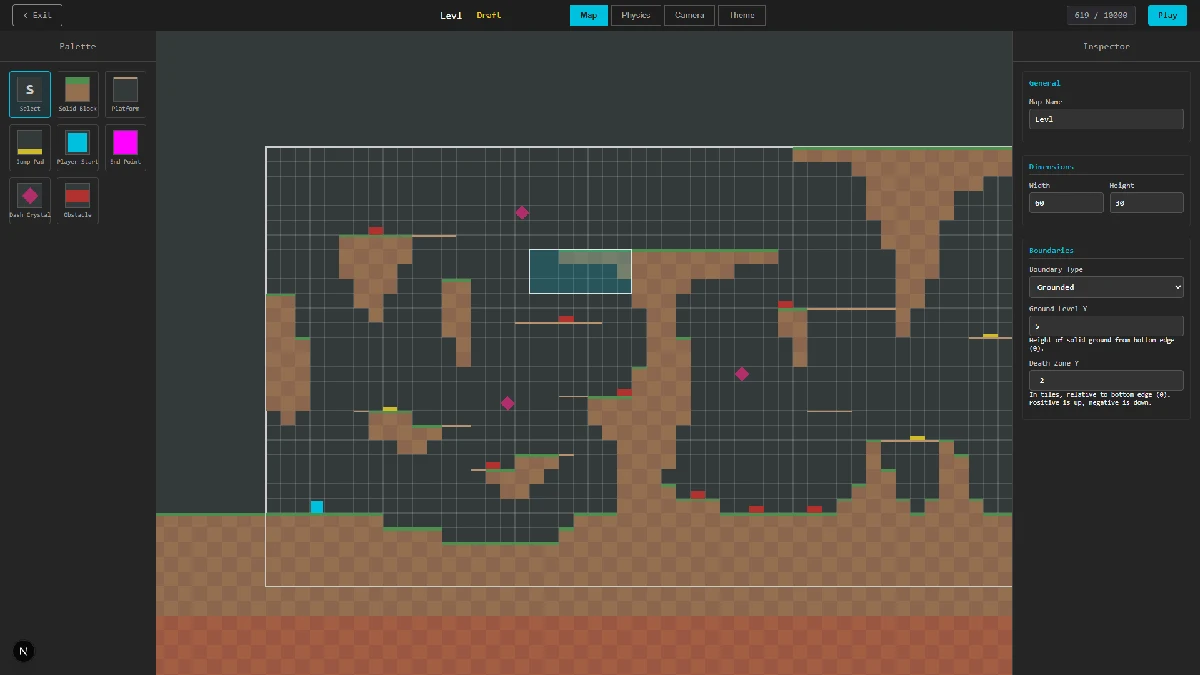Click the Ground Level Y field

(1106, 326)
